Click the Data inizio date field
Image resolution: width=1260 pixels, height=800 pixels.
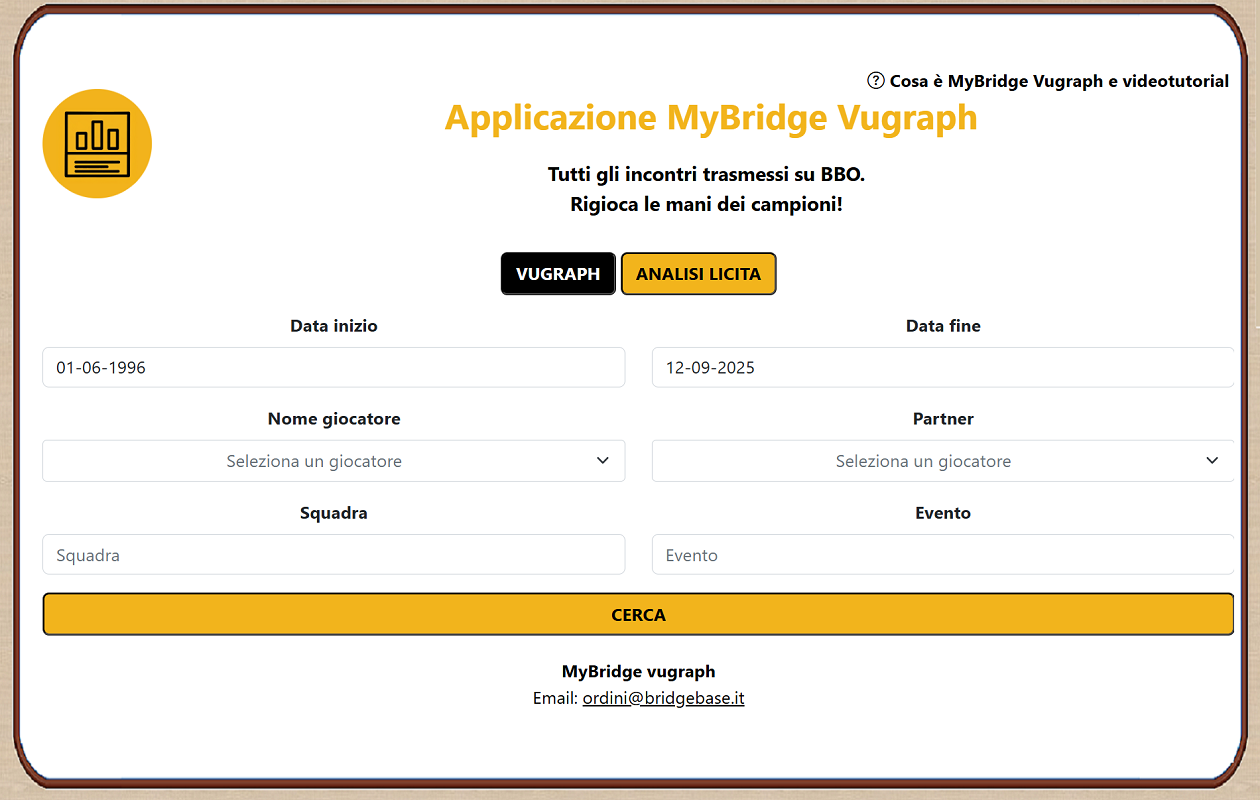(x=333, y=368)
